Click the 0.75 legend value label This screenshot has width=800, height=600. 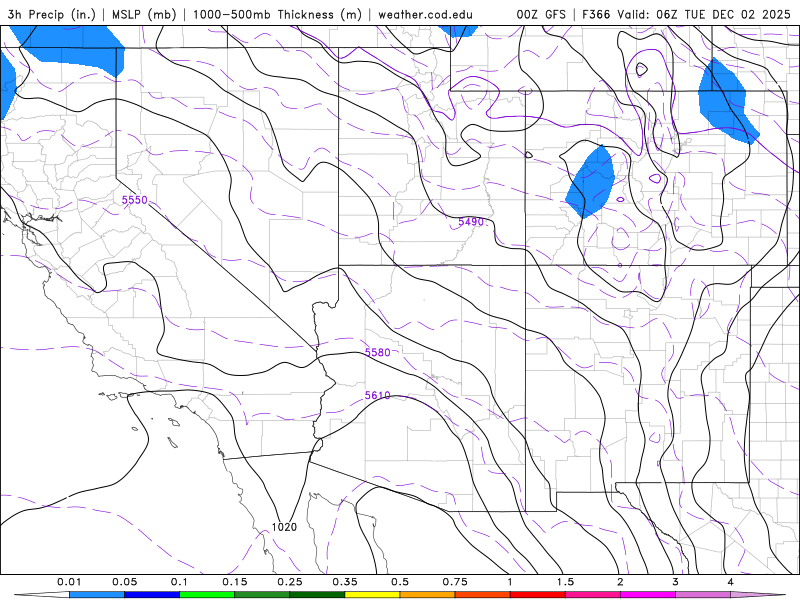tap(455, 582)
